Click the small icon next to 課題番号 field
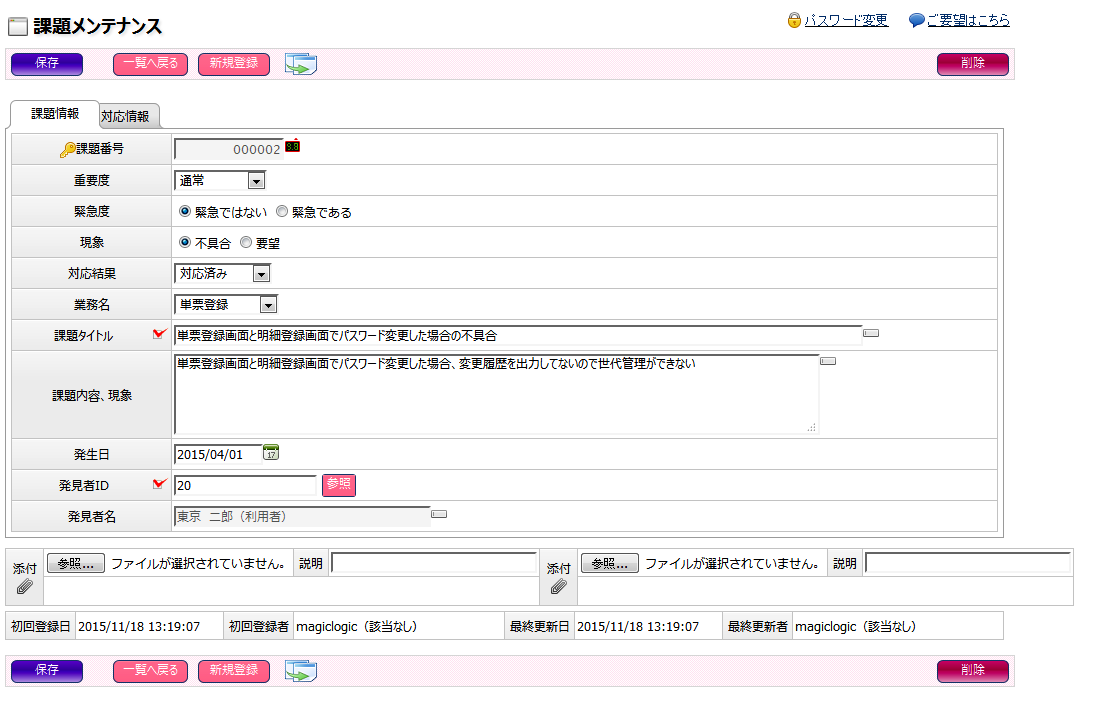This screenshot has width=1116, height=702. [x=292, y=146]
